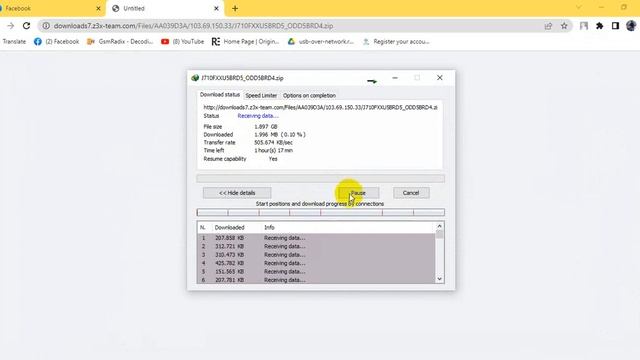Viewport: 640px width, 360px height.
Task: Click the connections list scroll up arrow
Action: tap(440, 226)
